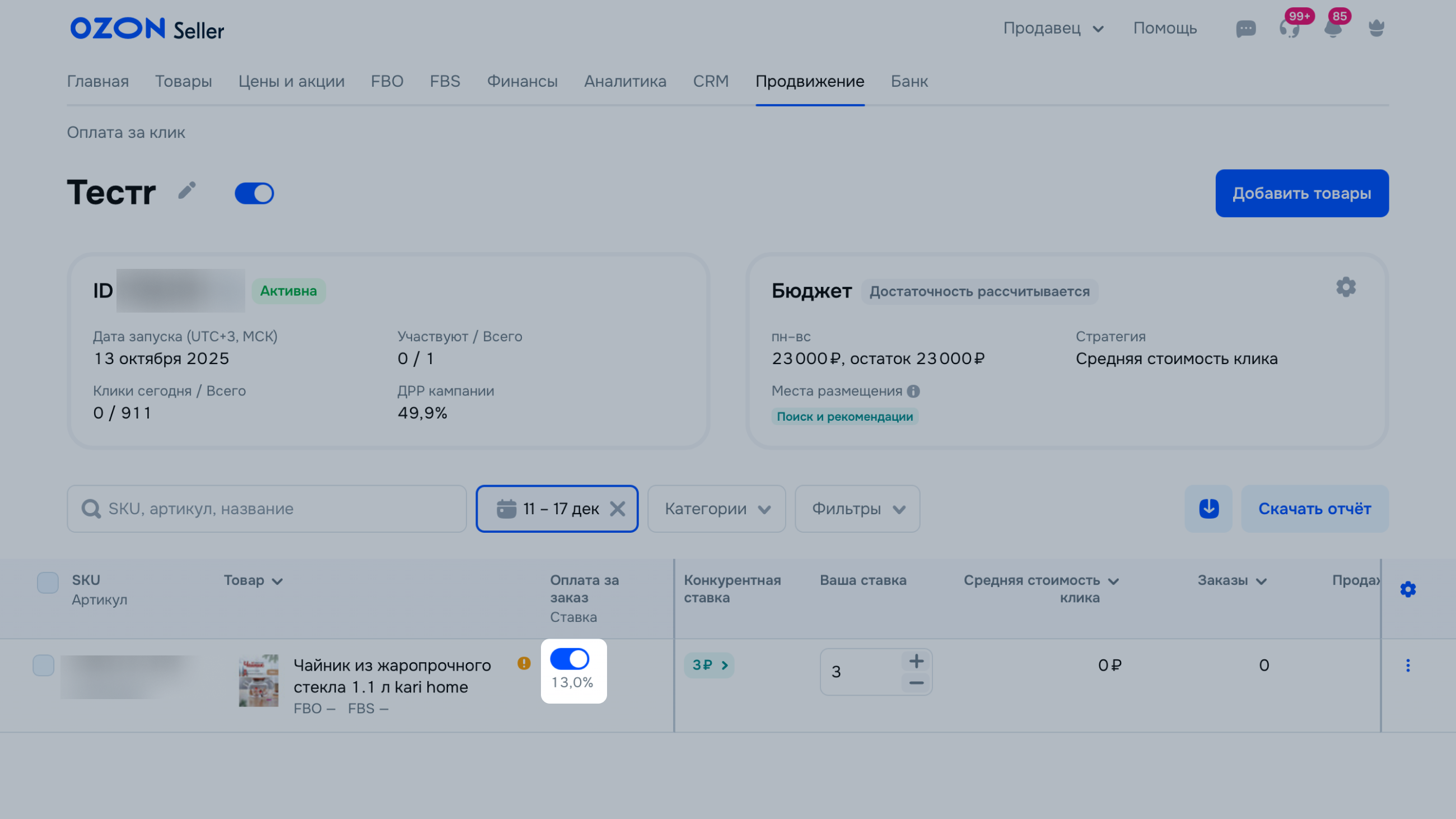Open the notifications bell with the 85 badge
This screenshot has width=1456, height=819.
pyautogui.click(x=1333, y=29)
